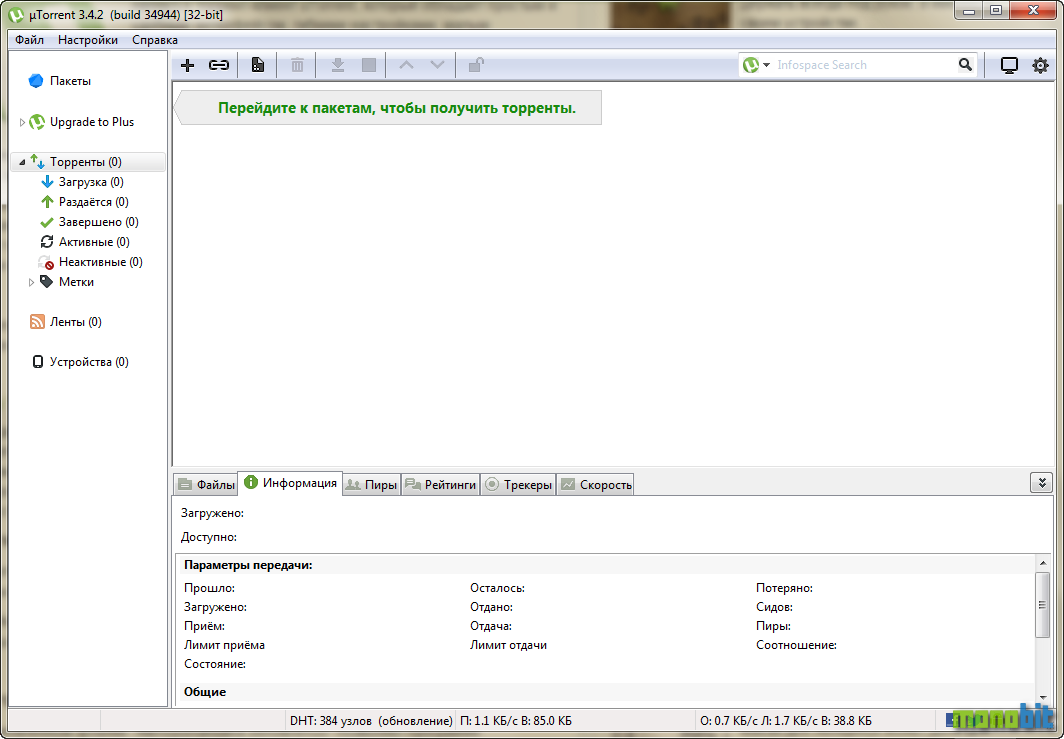Open the search provider dropdown arrow

[766, 65]
